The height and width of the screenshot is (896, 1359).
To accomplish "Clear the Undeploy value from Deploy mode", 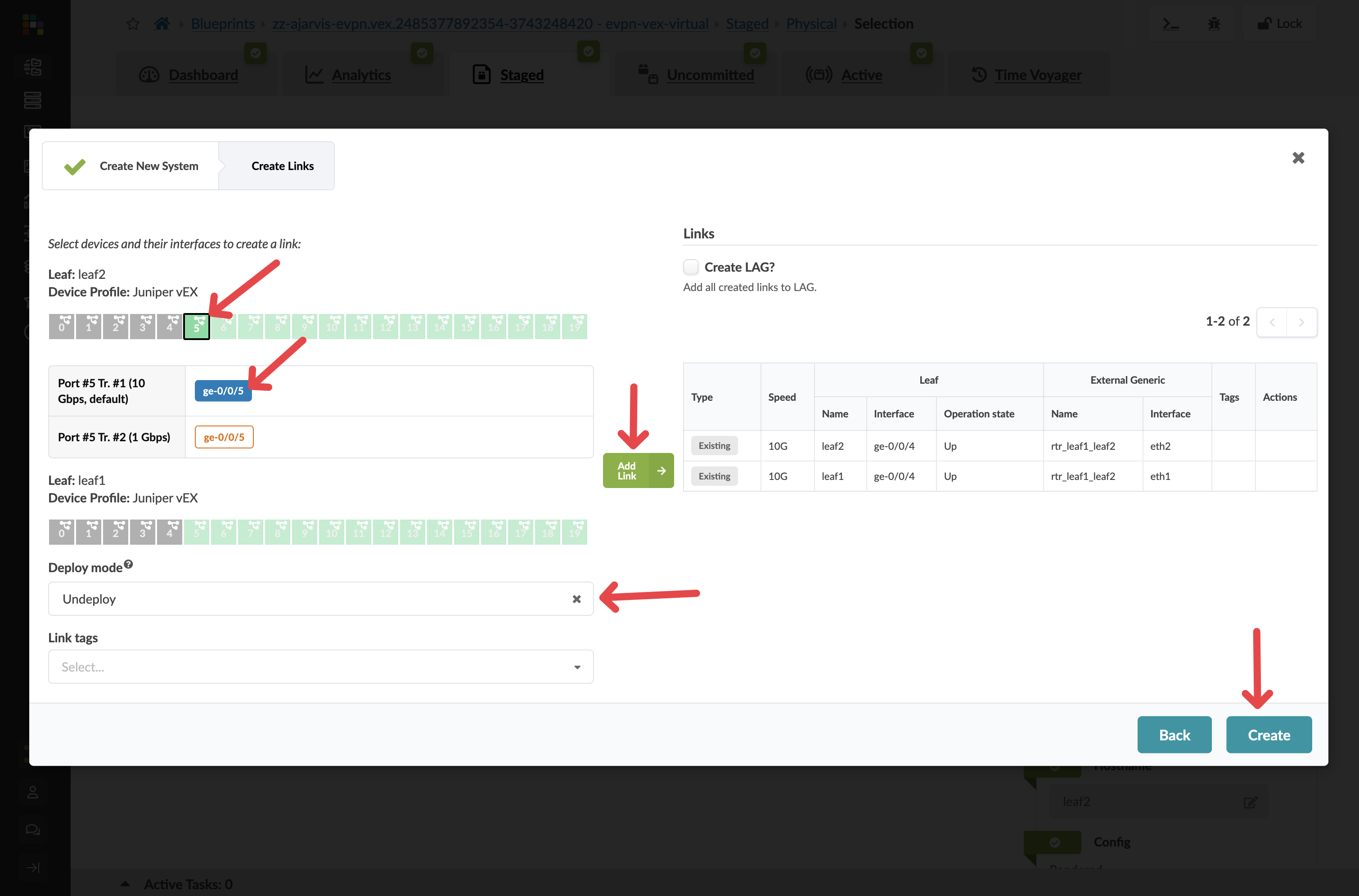I will 576,599.
